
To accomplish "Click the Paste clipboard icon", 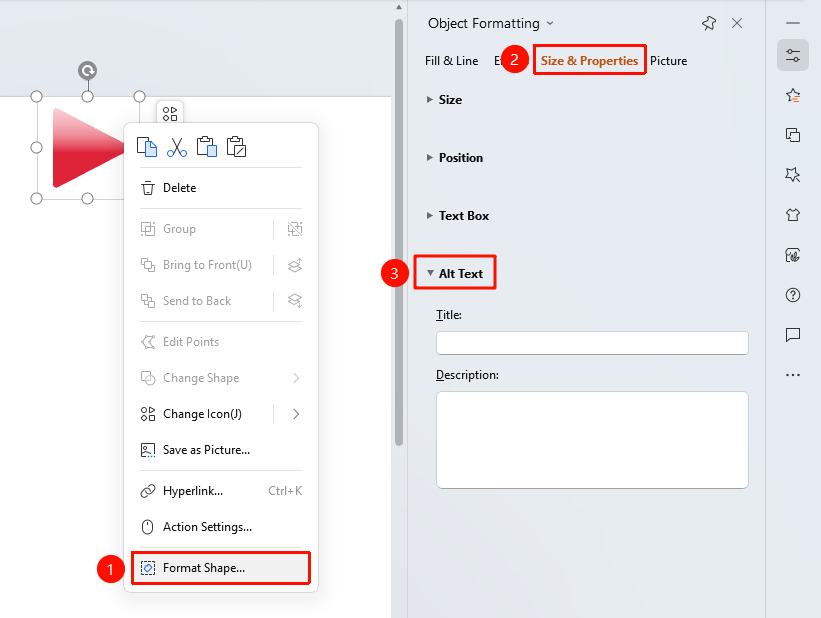I will coord(207,147).
